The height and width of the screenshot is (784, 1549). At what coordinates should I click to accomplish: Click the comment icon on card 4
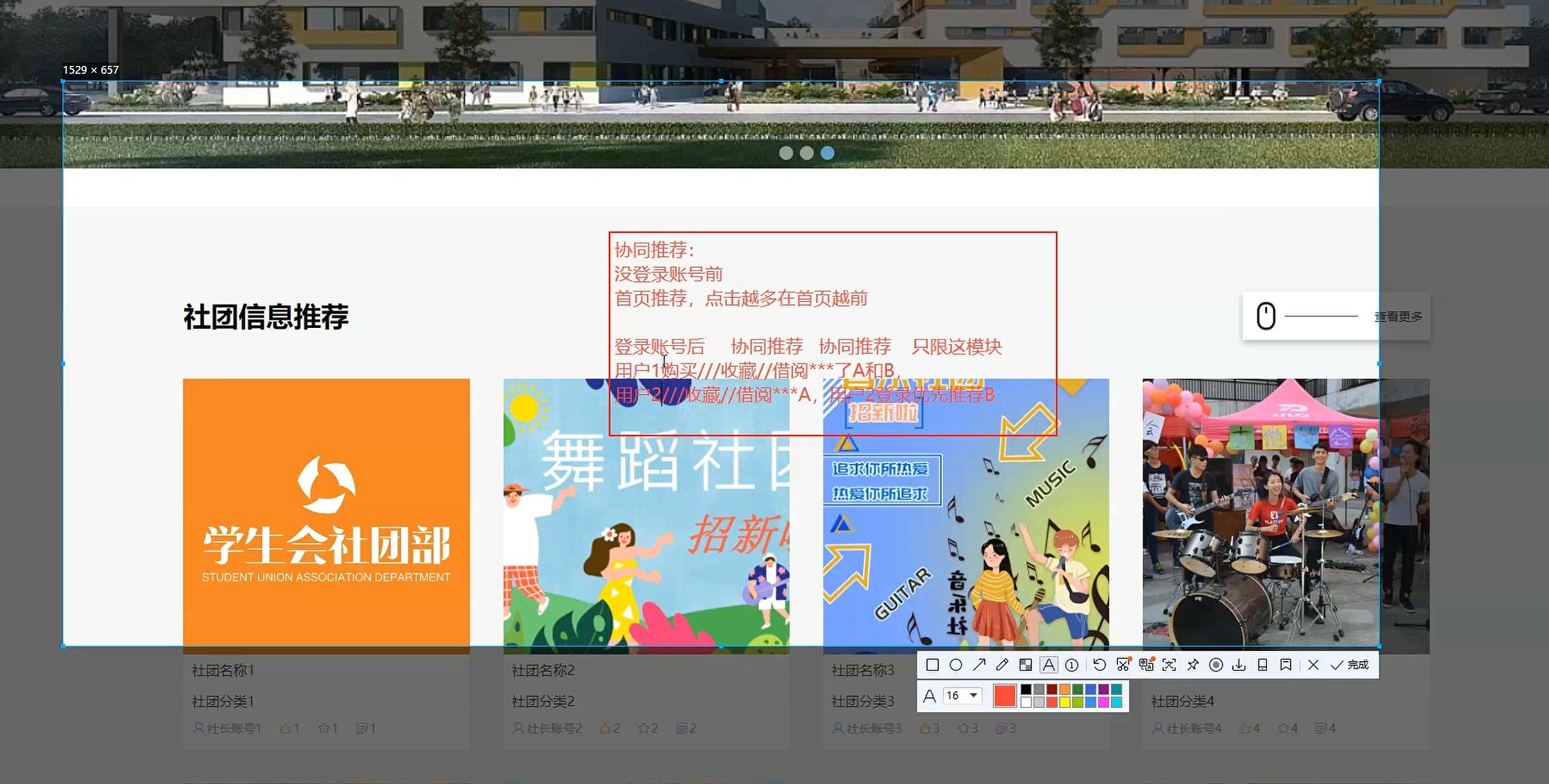(1321, 728)
